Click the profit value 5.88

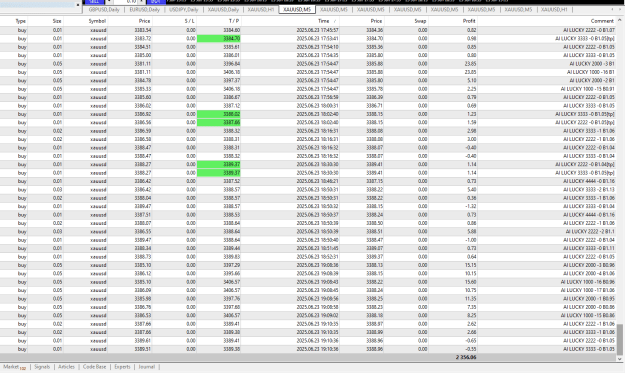(x=472, y=232)
